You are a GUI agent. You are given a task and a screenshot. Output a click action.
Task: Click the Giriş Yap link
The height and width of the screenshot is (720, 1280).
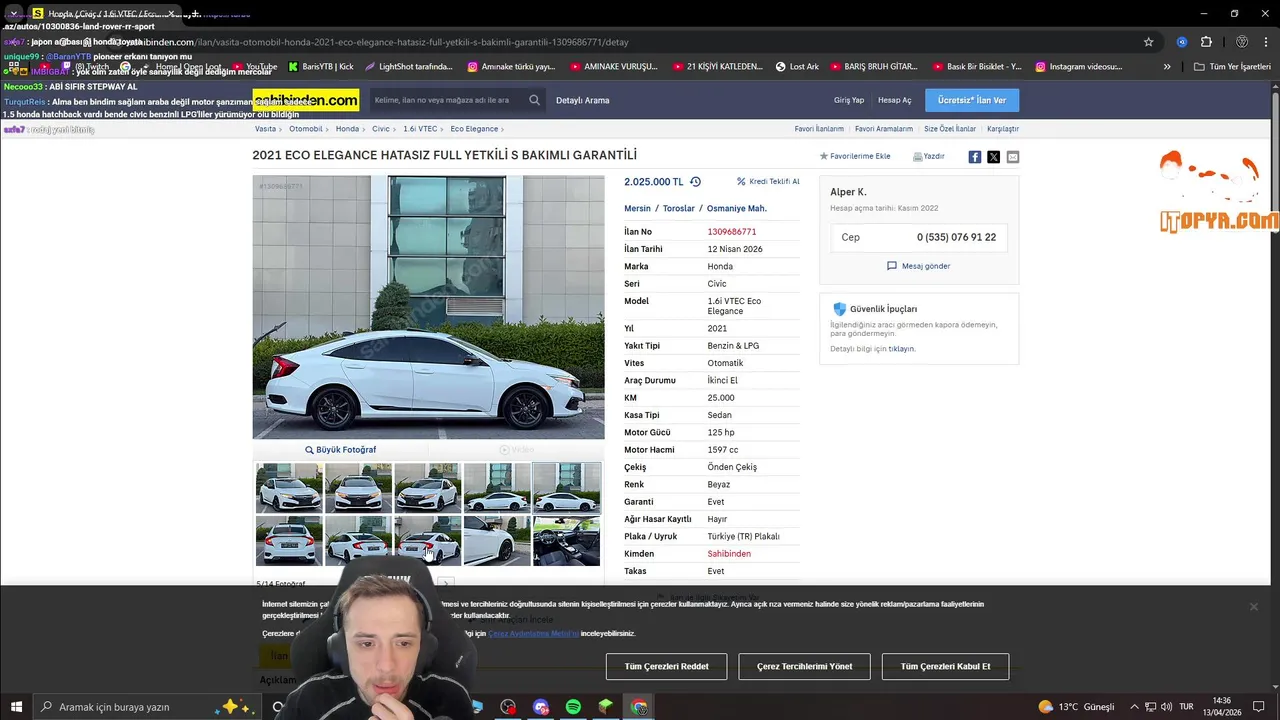click(x=849, y=100)
